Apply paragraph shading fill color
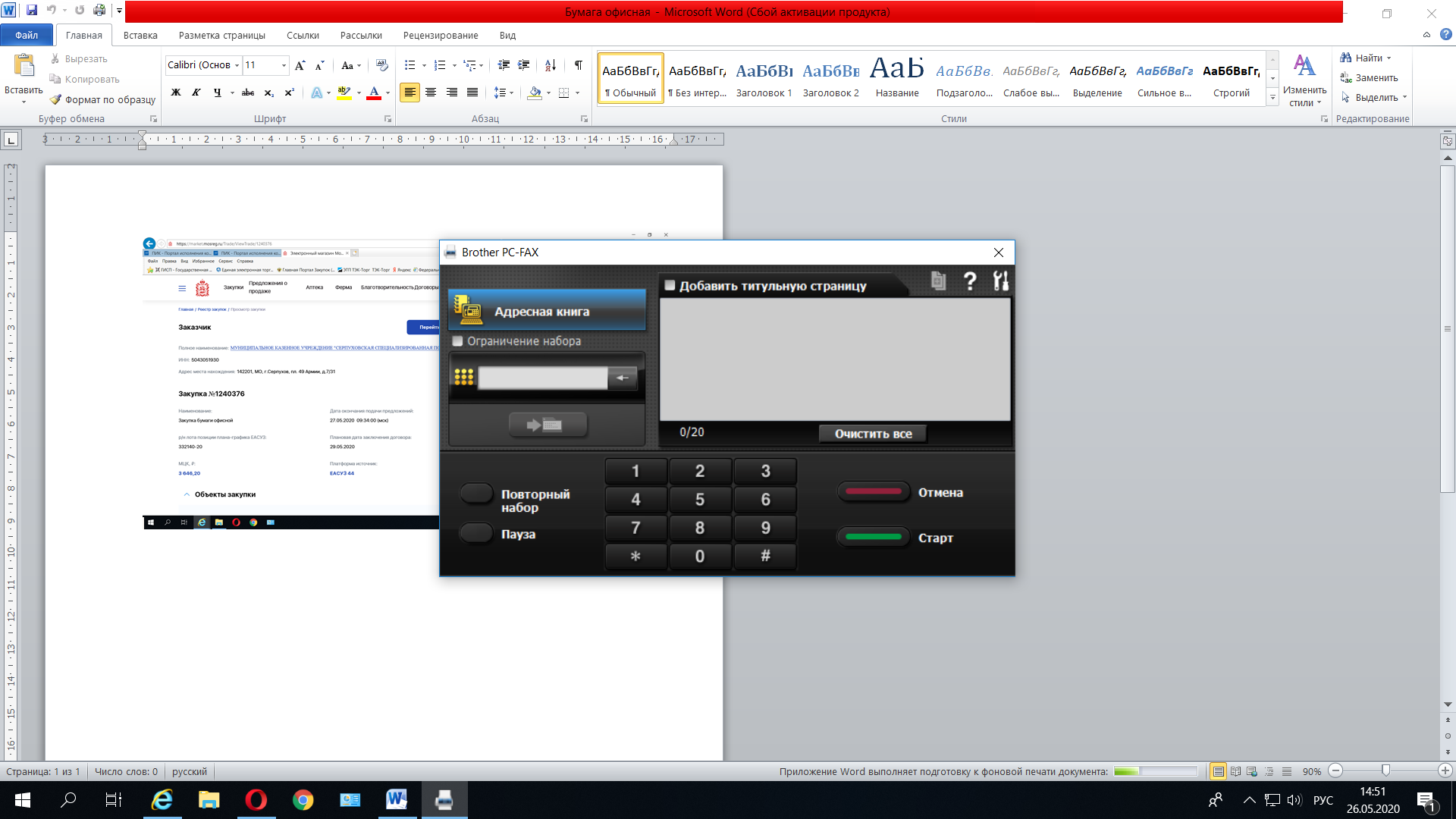The width and height of the screenshot is (1456, 819). click(x=535, y=93)
